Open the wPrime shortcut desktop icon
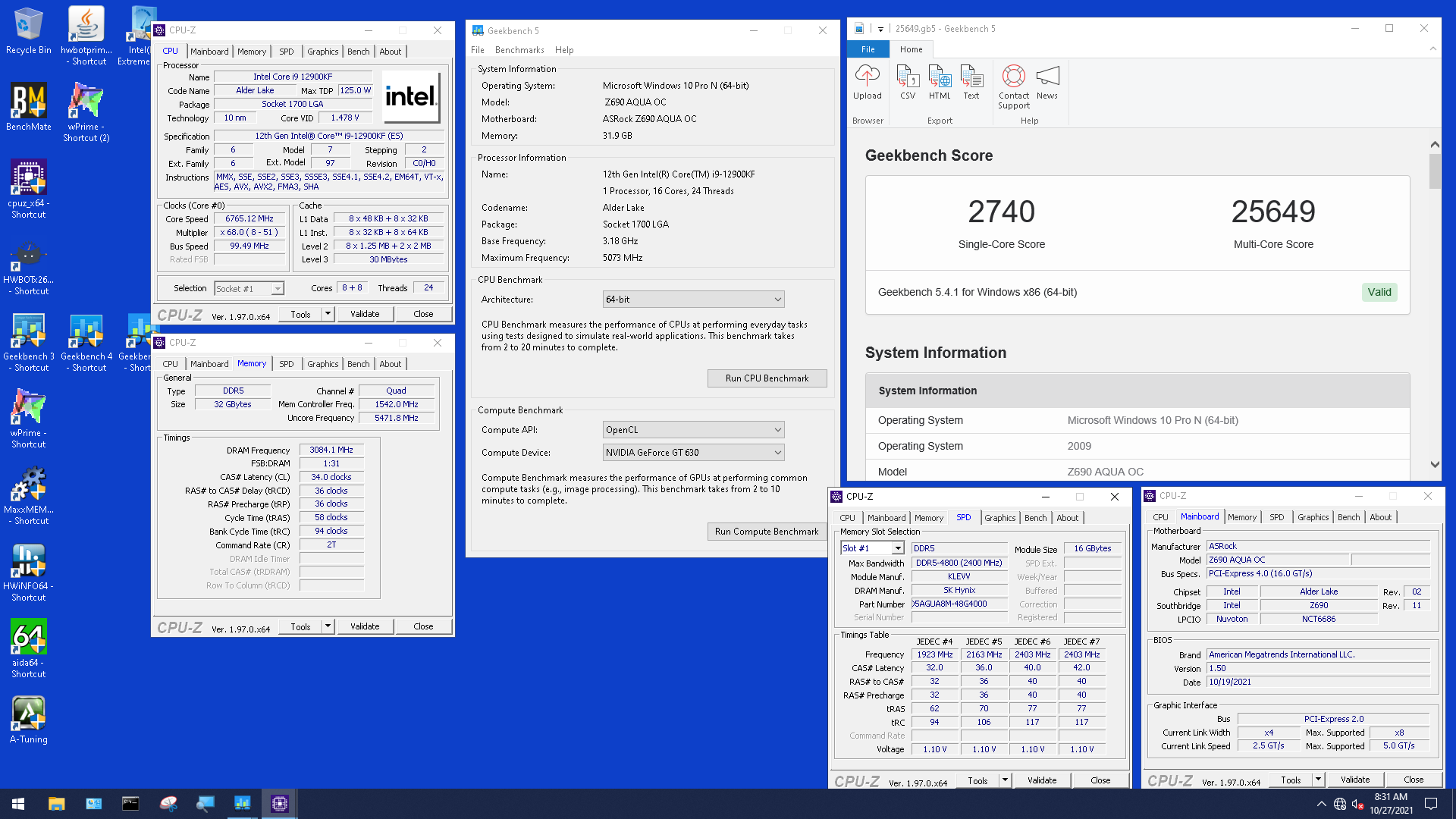This screenshot has height=819, width=1456. [28, 419]
